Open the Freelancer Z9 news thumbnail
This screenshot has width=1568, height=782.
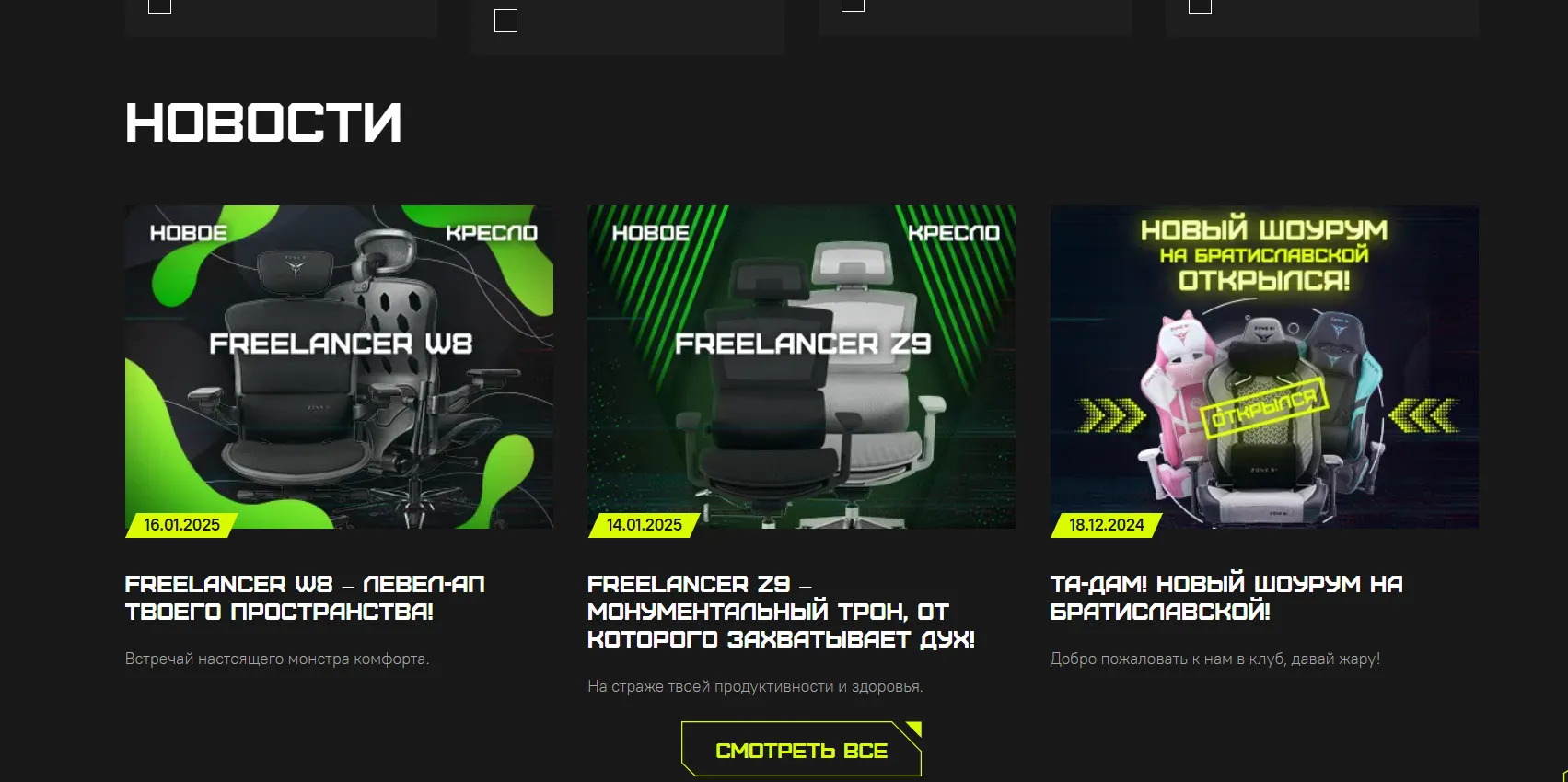pyautogui.click(x=801, y=367)
